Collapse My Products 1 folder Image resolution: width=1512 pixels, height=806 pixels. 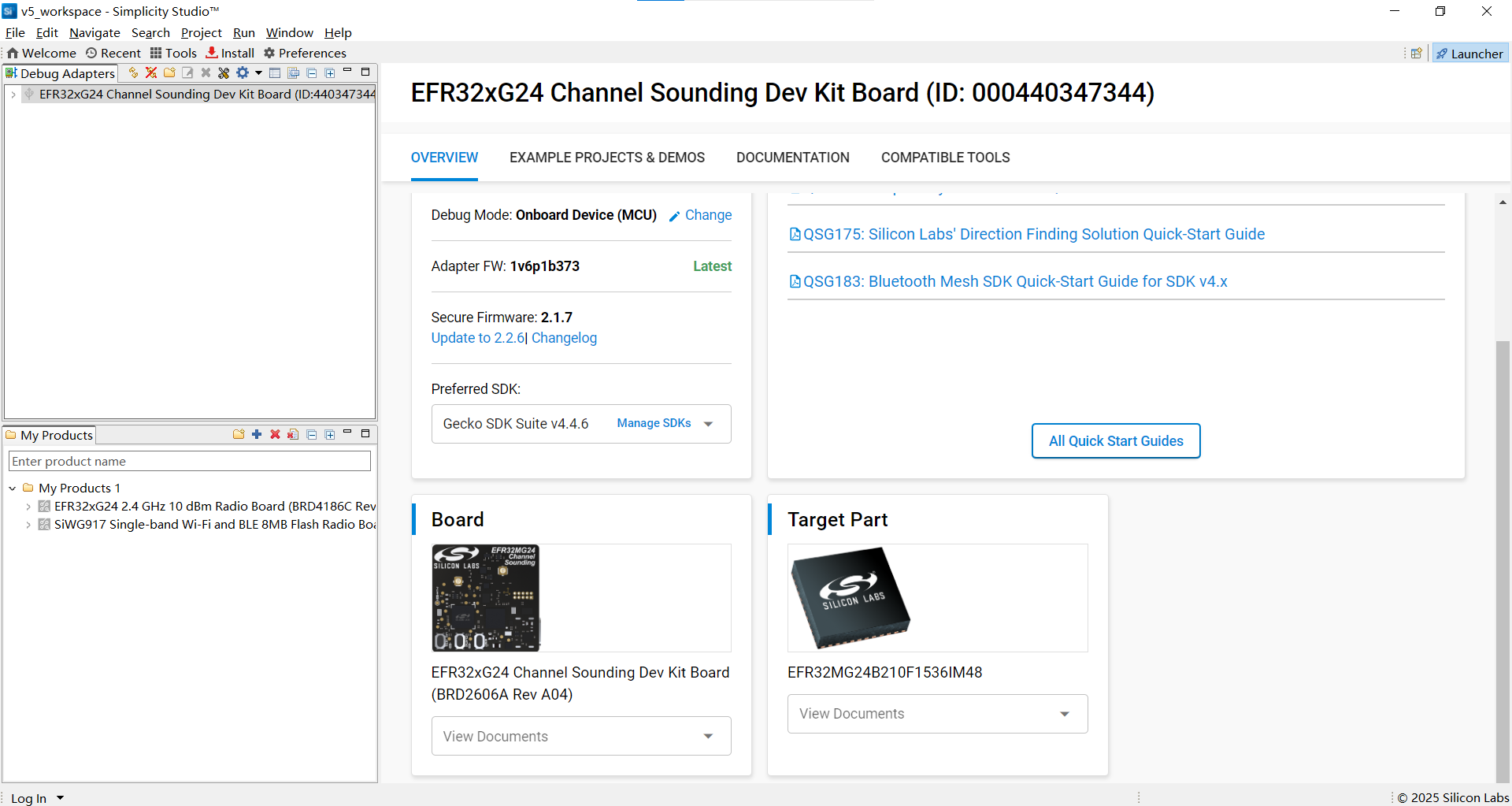pos(13,488)
